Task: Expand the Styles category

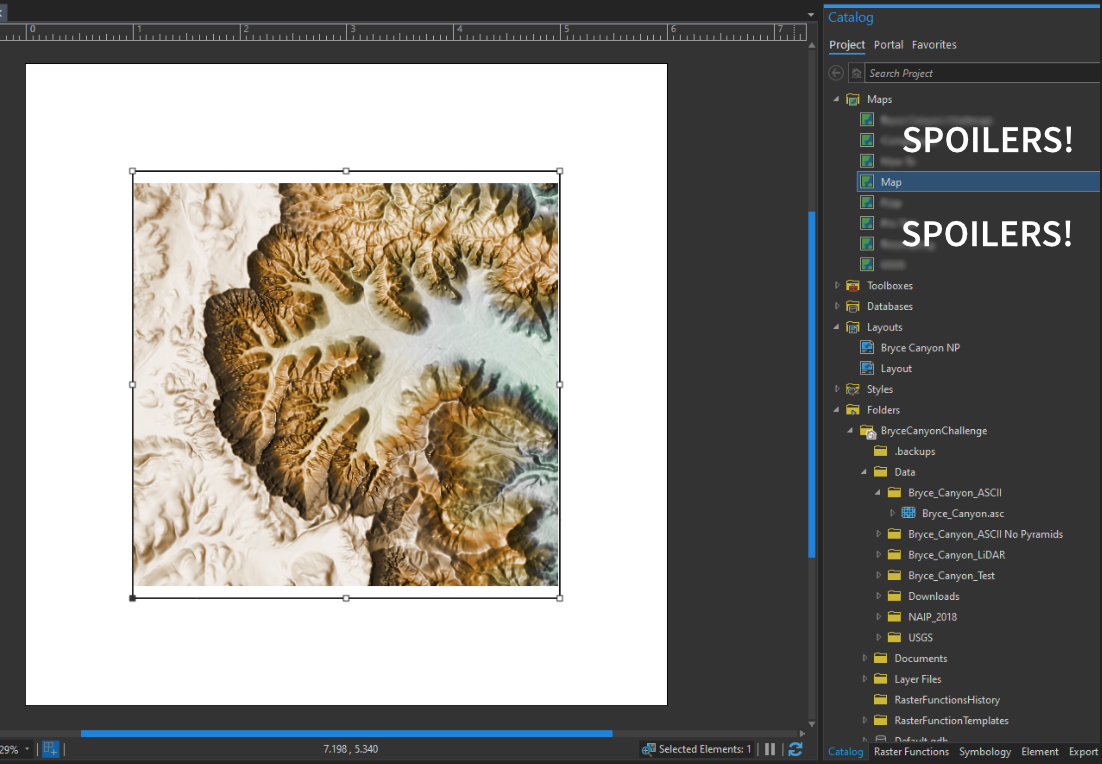Action: [836, 389]
